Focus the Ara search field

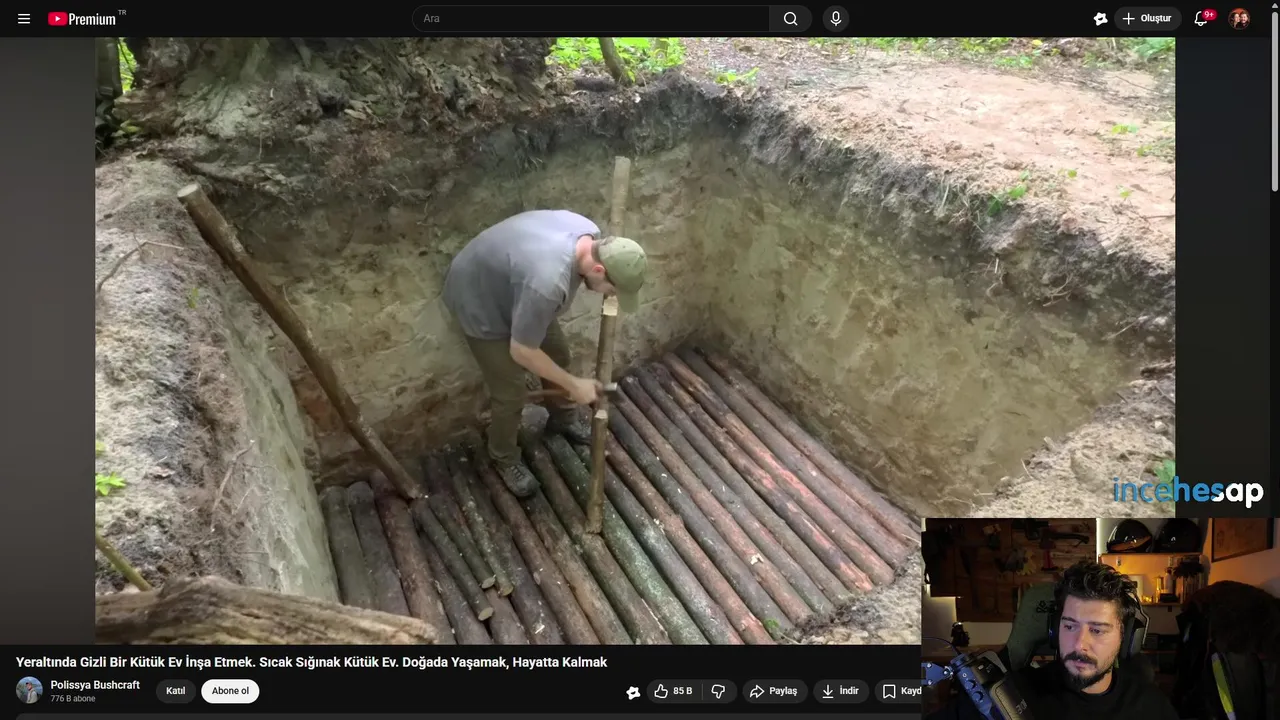(x=591, y=19)
